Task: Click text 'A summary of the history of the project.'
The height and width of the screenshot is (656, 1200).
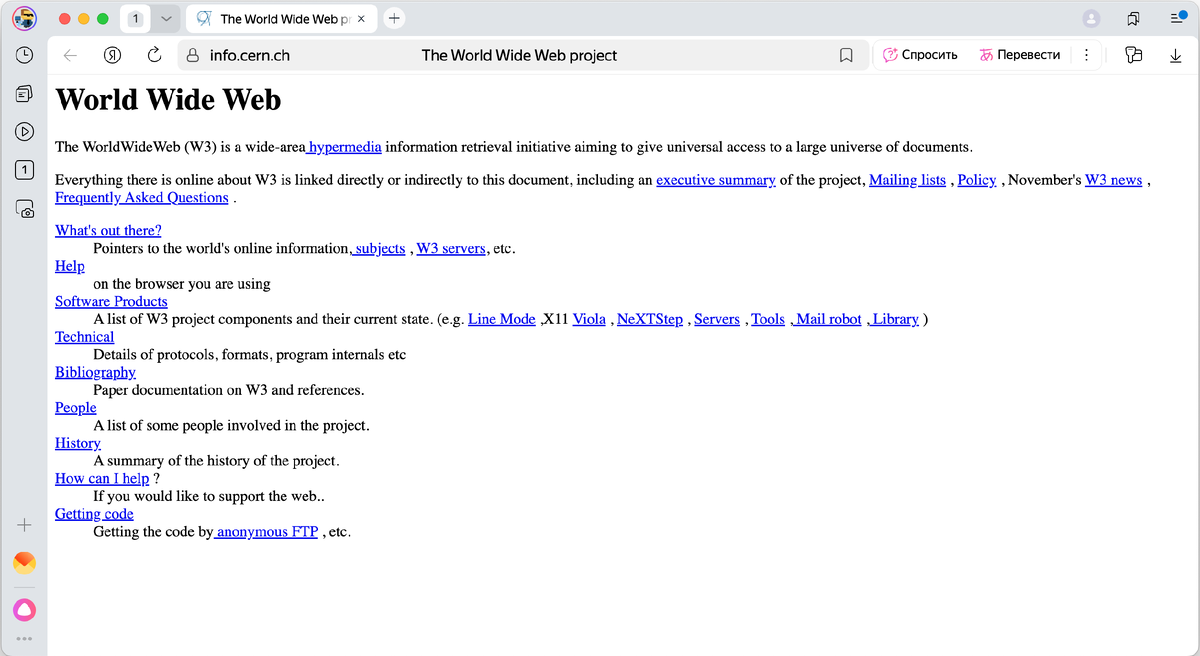Action: pyautogui.click(x=217, y=461)
